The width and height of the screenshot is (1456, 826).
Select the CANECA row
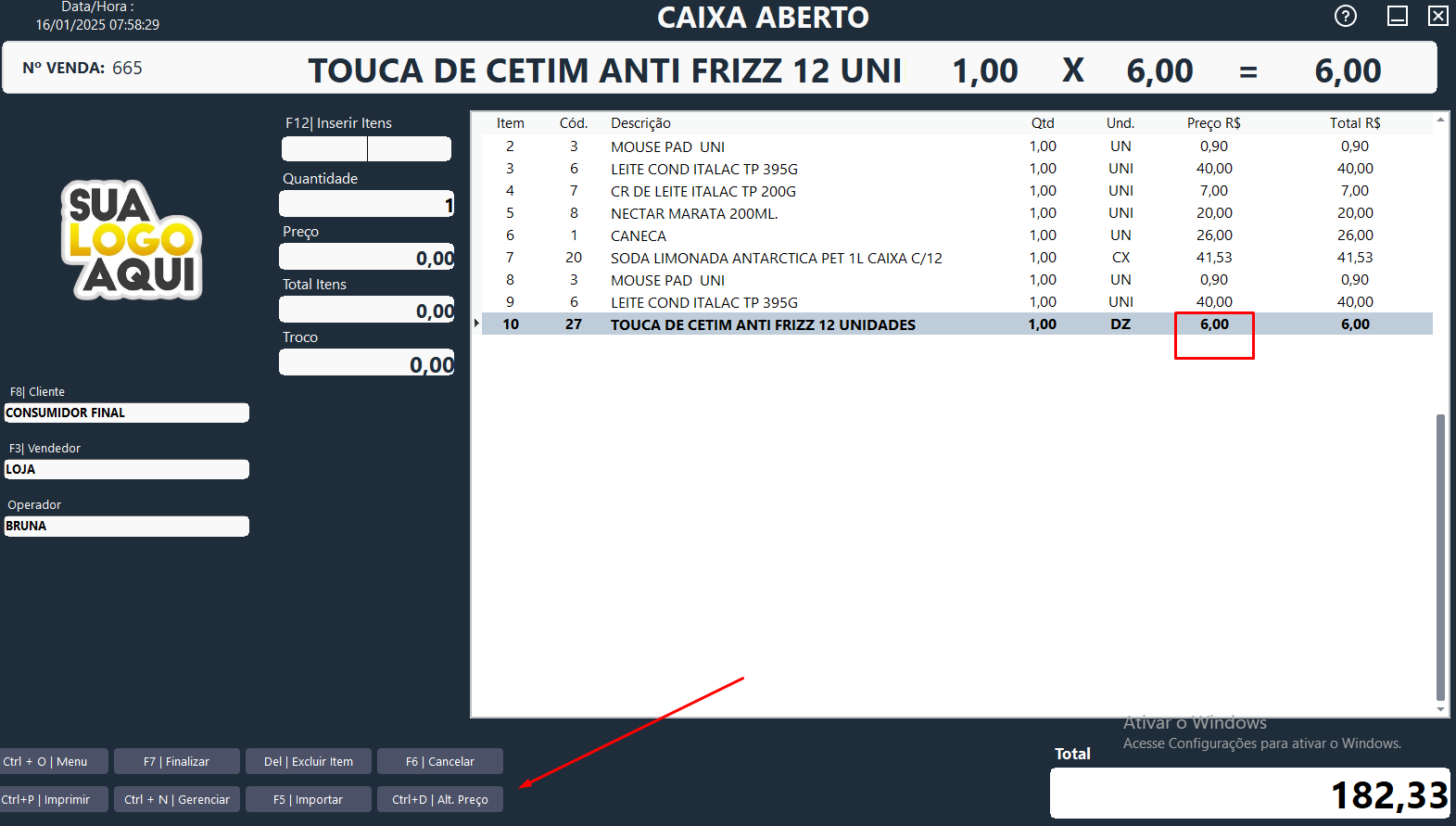coord(957,235)
